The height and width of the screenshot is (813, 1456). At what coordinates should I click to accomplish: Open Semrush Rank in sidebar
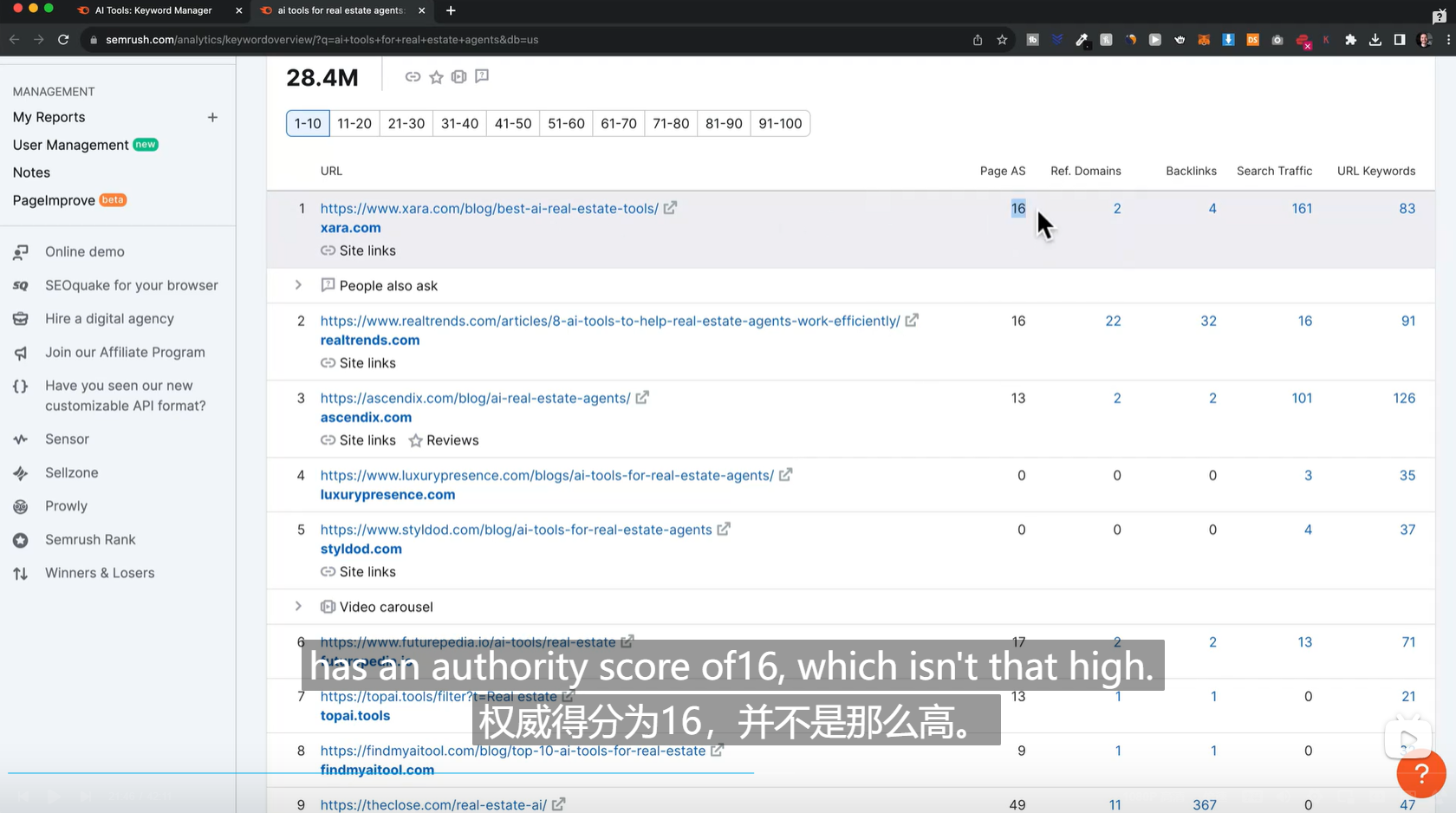[91, 539]
